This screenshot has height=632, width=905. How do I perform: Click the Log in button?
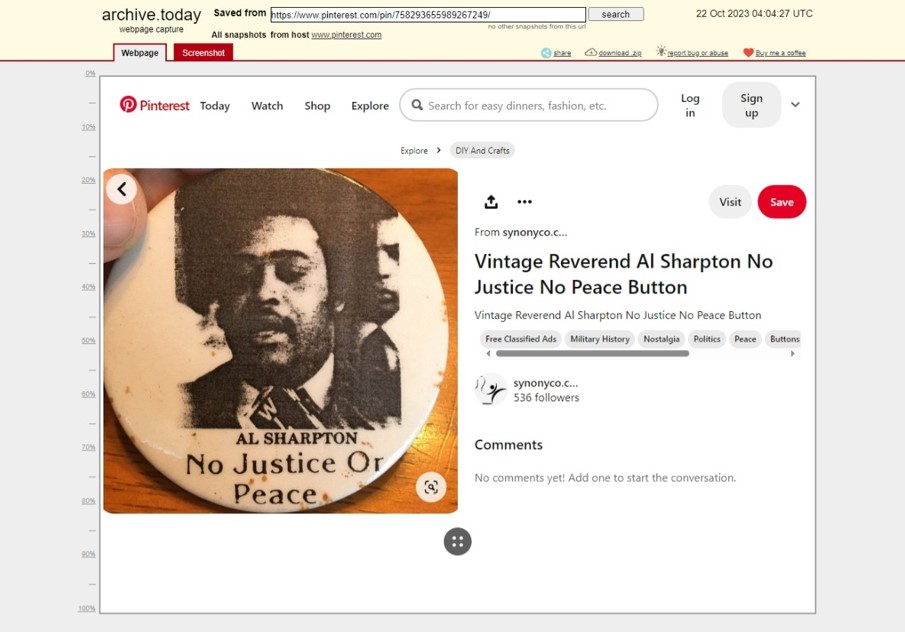point(690,105)
